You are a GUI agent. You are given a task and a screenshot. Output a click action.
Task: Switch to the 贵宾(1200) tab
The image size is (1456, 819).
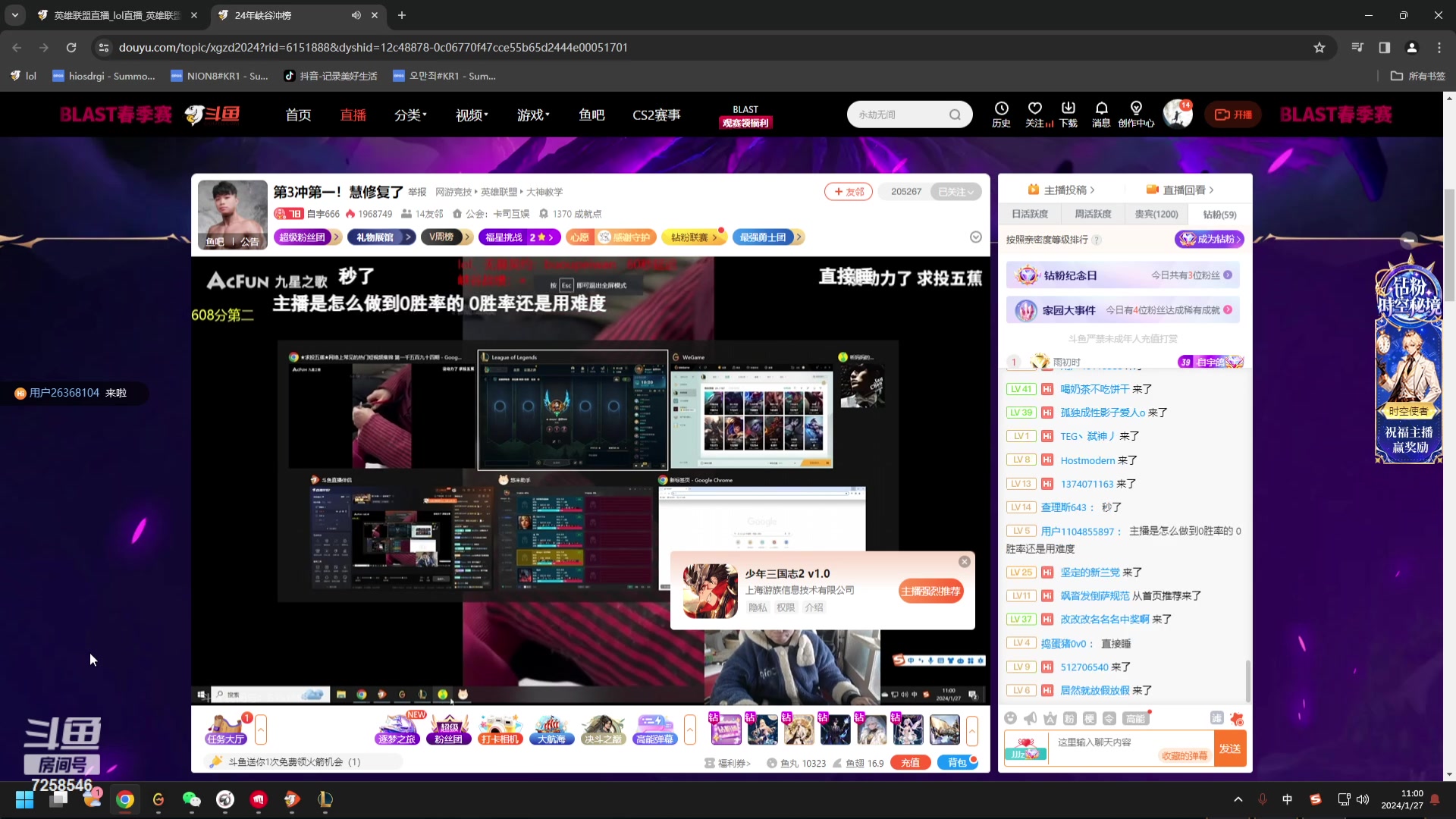[x=1156, y=214]
